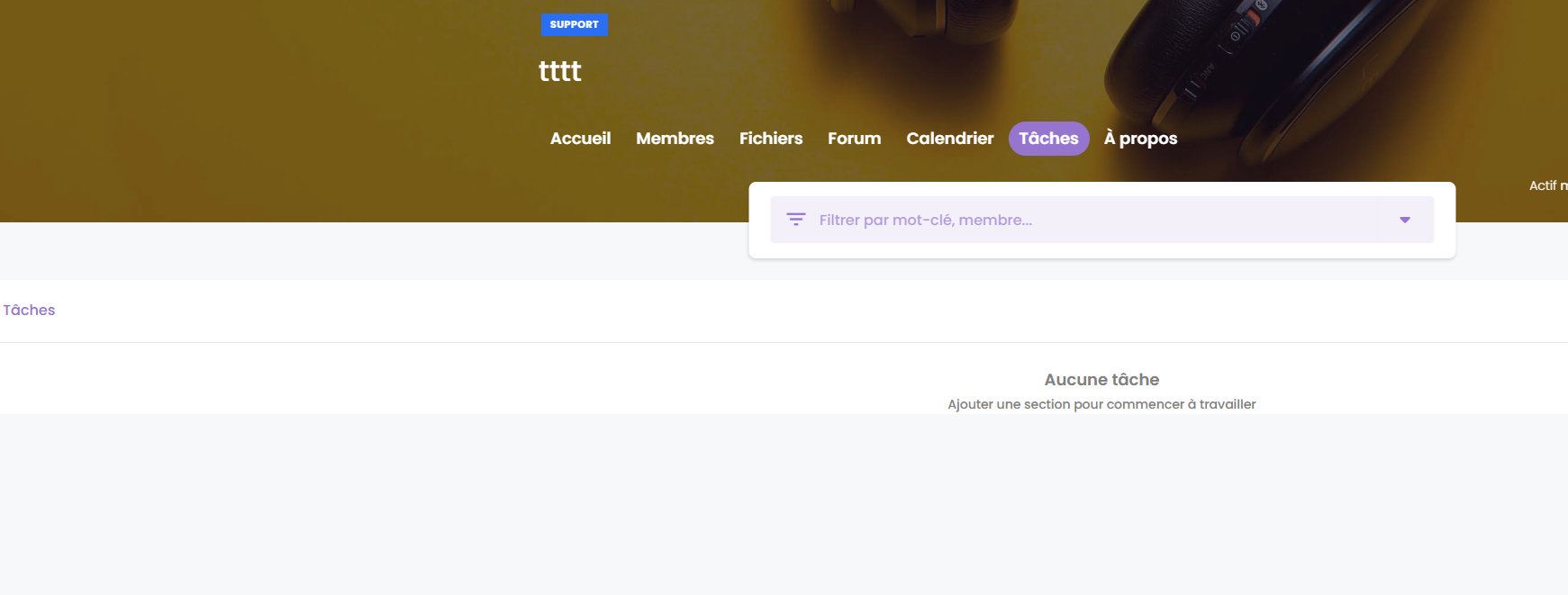Click the purple Tâches section label

(29, 310)
